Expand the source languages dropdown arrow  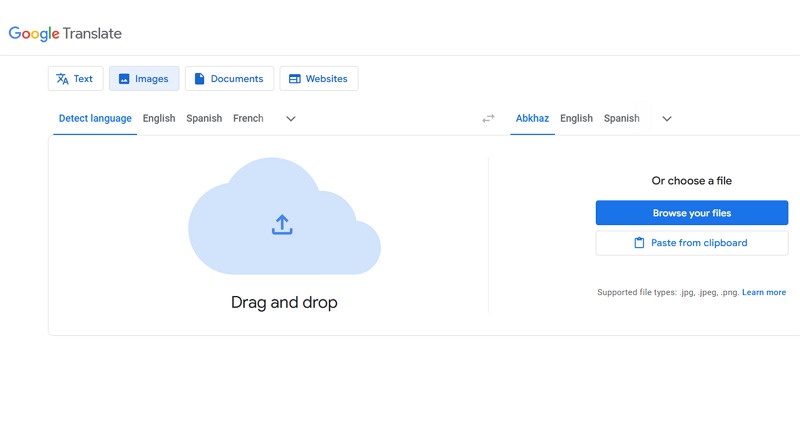291,119
